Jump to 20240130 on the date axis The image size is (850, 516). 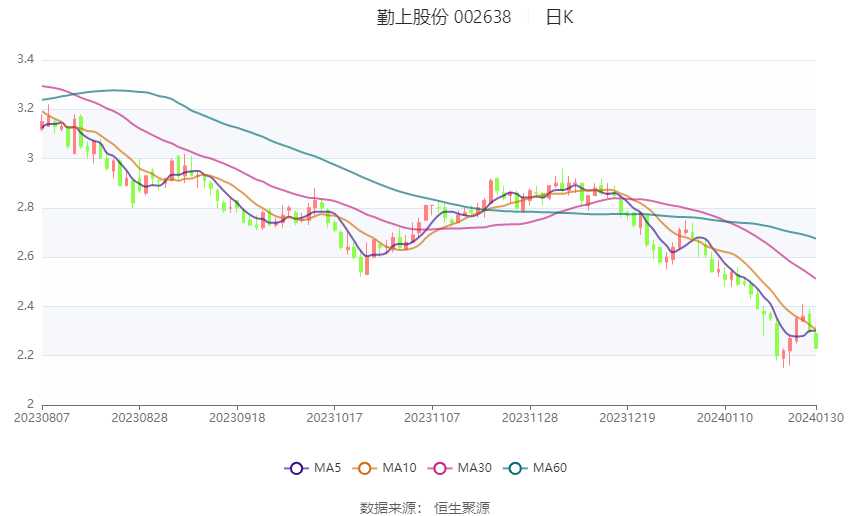click(816, 417)
